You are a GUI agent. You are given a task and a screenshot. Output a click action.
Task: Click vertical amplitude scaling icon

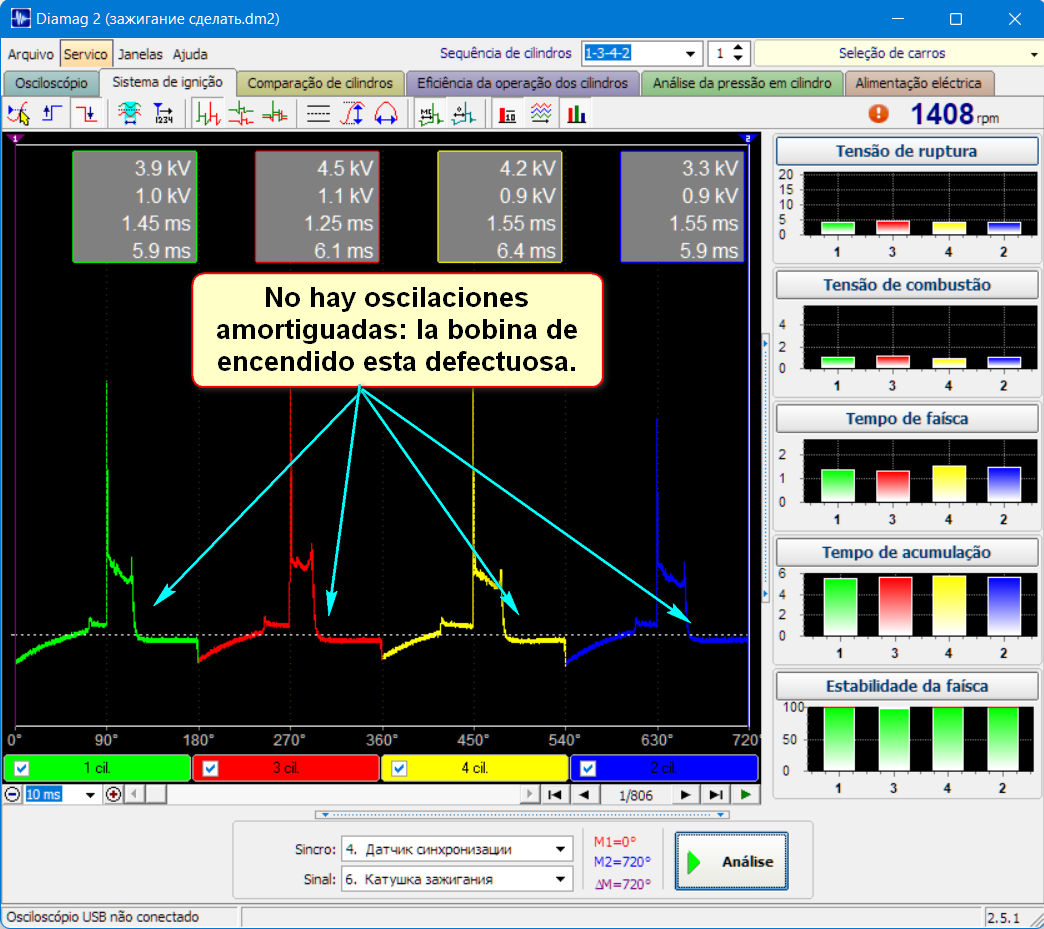[352, 114]
